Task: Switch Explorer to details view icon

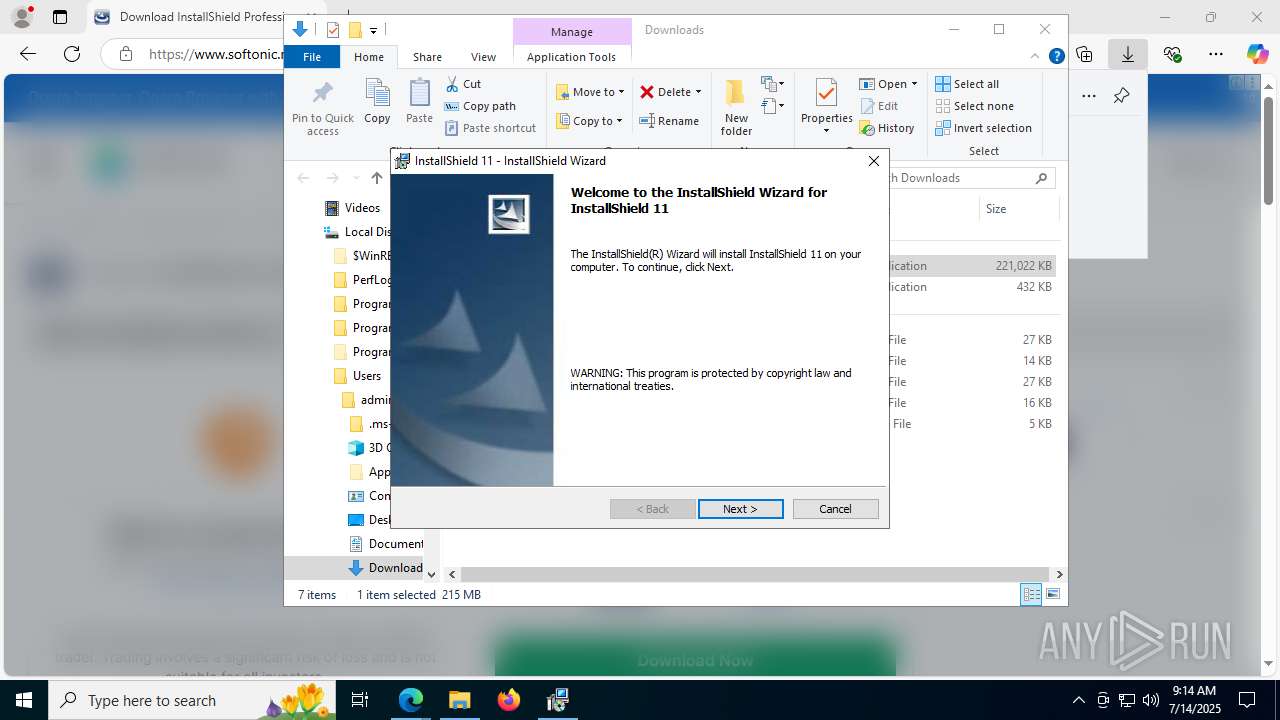Action: tap(1031, 595)
